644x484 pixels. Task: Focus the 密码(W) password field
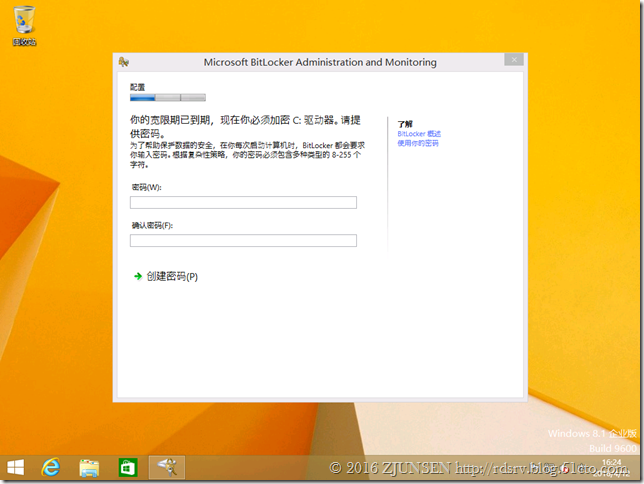(243, 202)
